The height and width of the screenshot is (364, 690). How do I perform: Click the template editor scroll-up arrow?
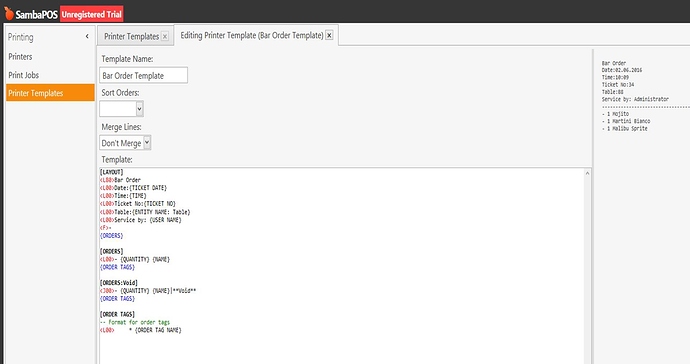pos(587,173)
